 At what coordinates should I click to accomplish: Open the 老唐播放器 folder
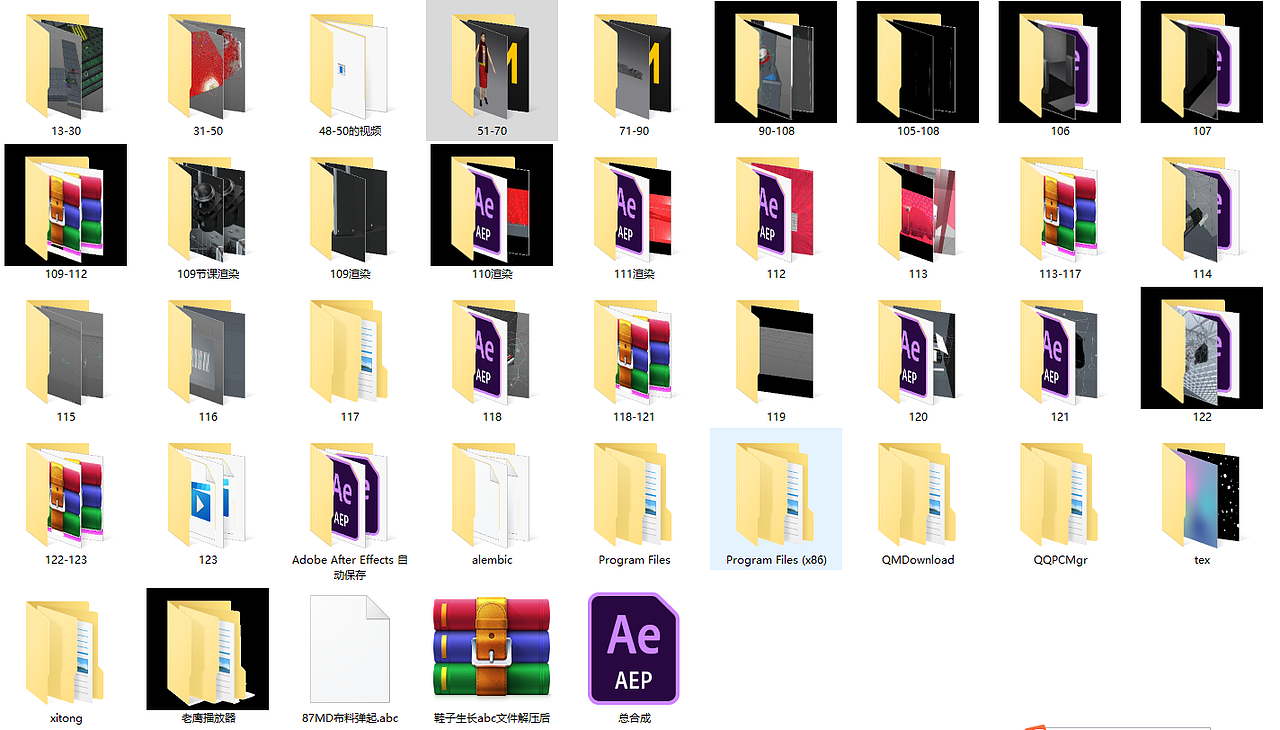coord(208,648)
